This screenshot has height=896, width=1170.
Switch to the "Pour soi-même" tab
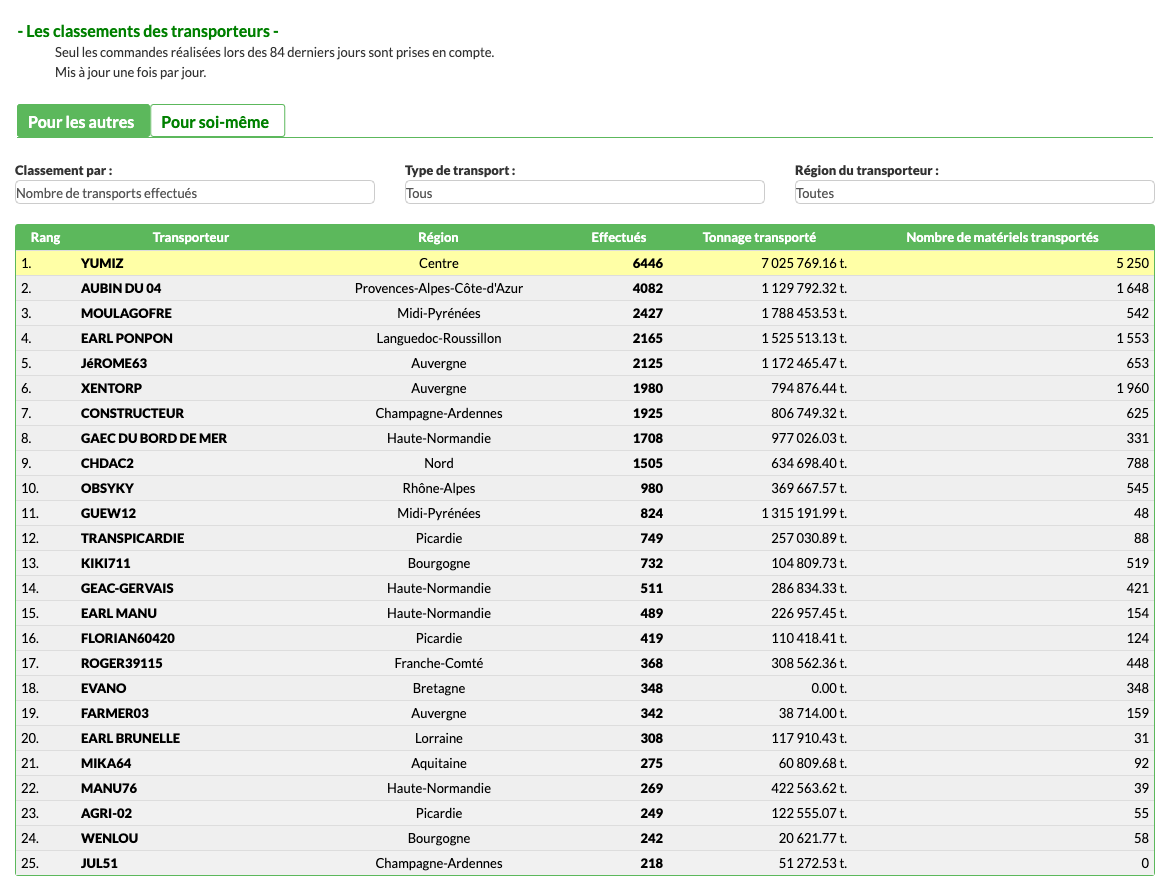216,122
